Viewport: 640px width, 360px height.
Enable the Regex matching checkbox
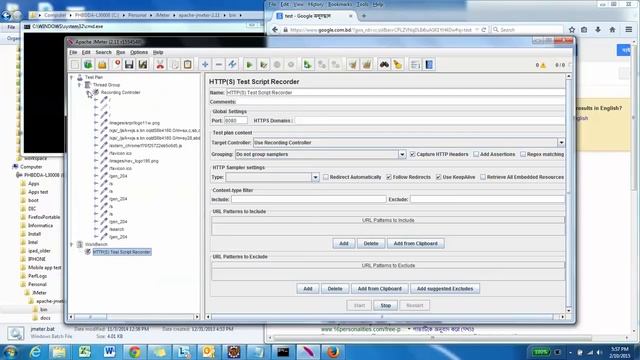[x=523, y=154]
